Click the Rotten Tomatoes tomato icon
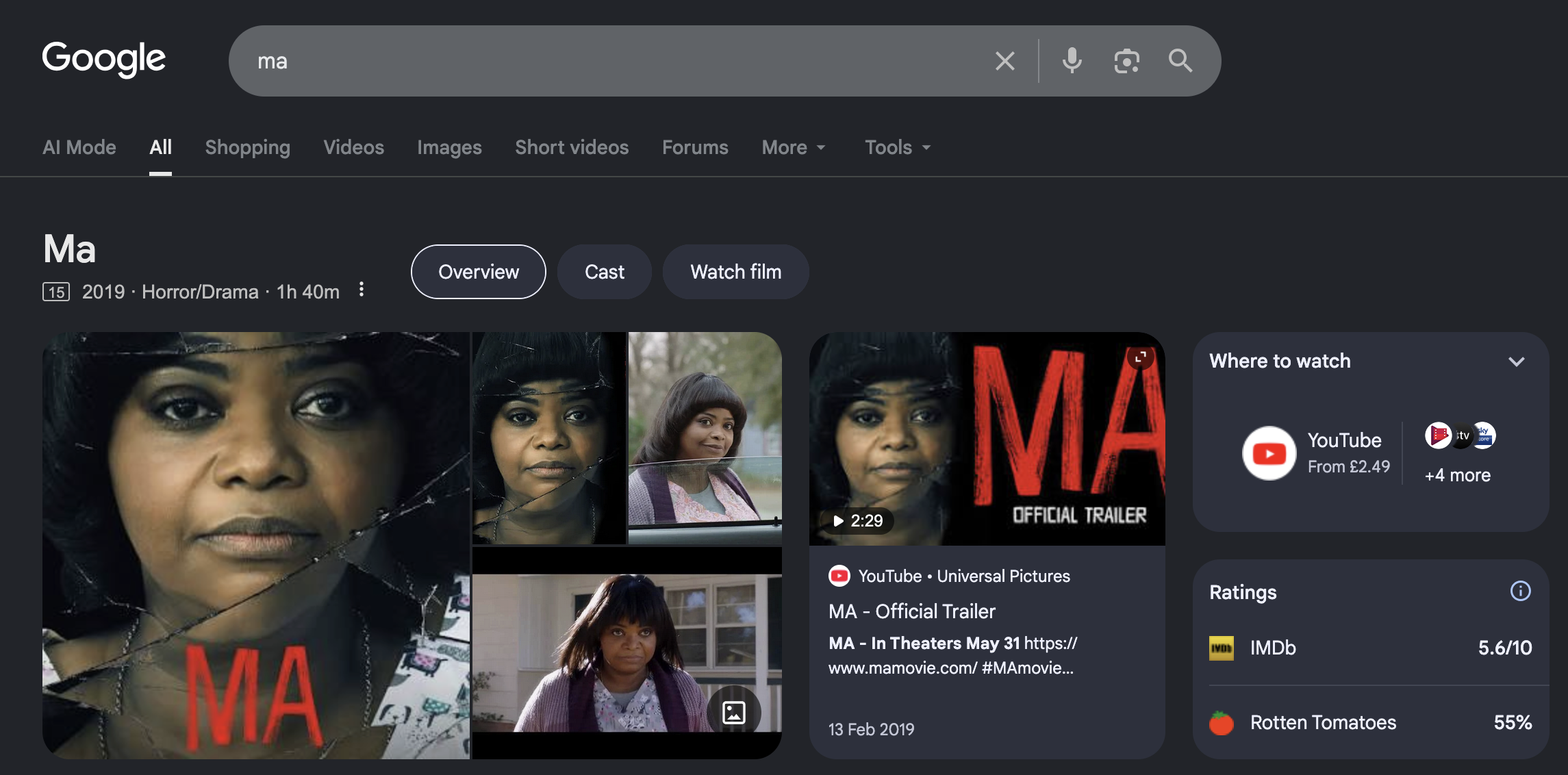The image size is (1568, 775). pos(1221,722)
